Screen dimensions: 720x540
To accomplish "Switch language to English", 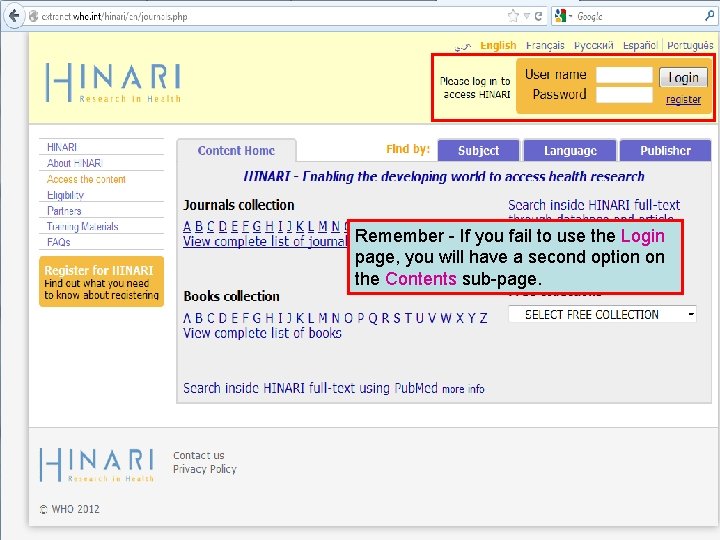I will [498, 45].
